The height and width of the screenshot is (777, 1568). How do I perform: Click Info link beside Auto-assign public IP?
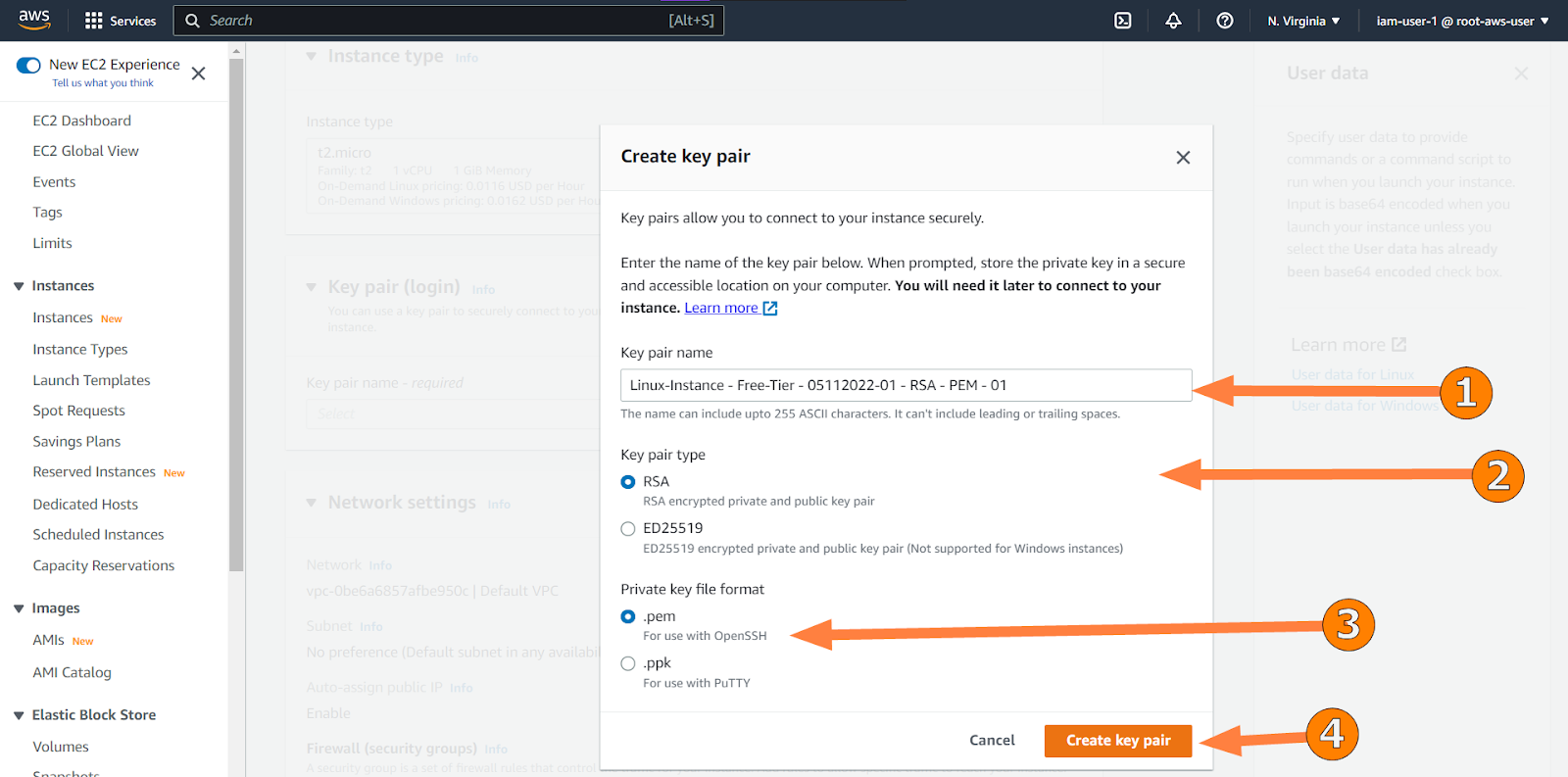[462, 689]
